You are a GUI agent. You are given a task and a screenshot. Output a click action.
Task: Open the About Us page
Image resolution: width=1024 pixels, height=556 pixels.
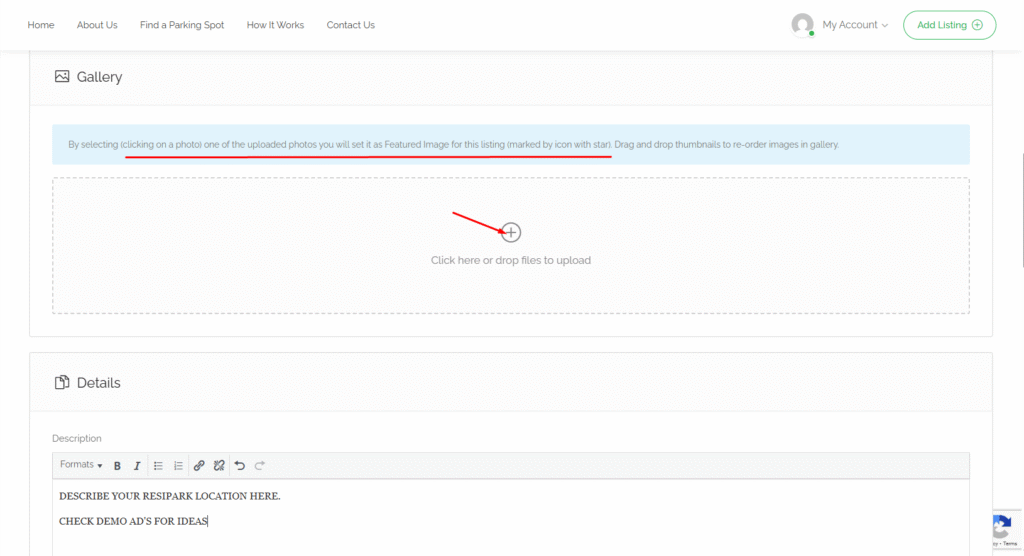click(x=97, y=25)
